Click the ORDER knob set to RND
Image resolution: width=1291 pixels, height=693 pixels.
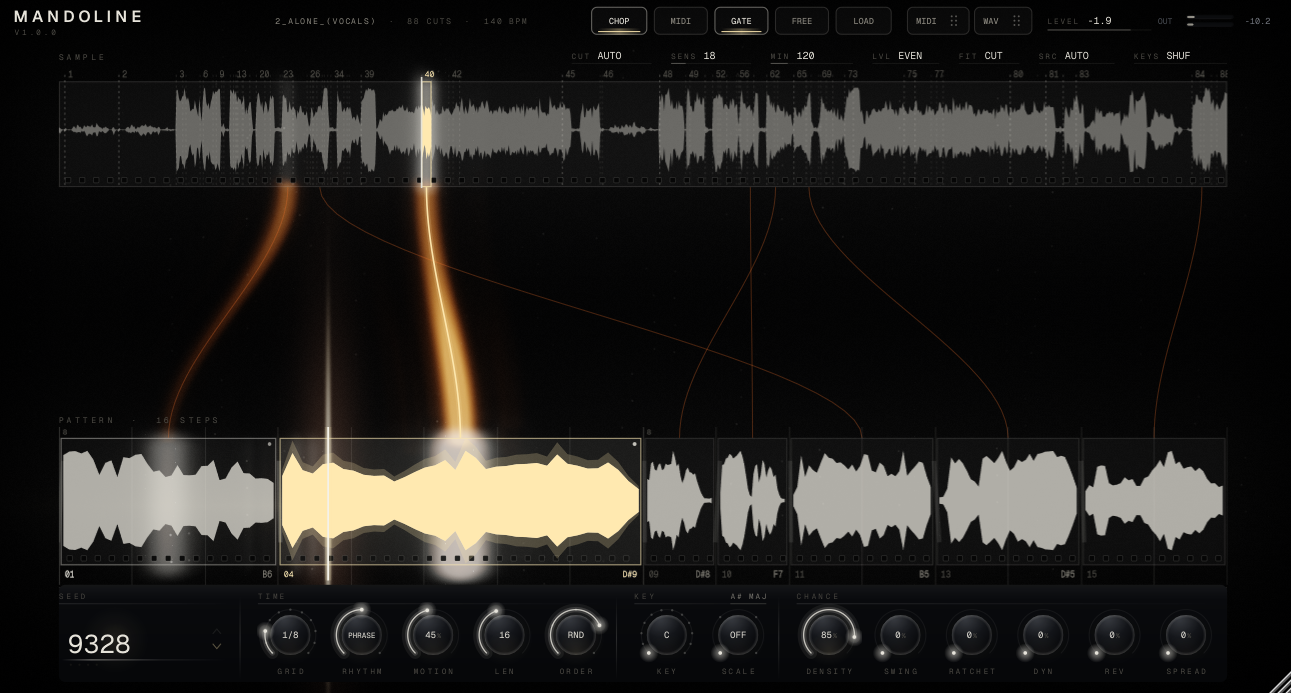coord(576,635)
